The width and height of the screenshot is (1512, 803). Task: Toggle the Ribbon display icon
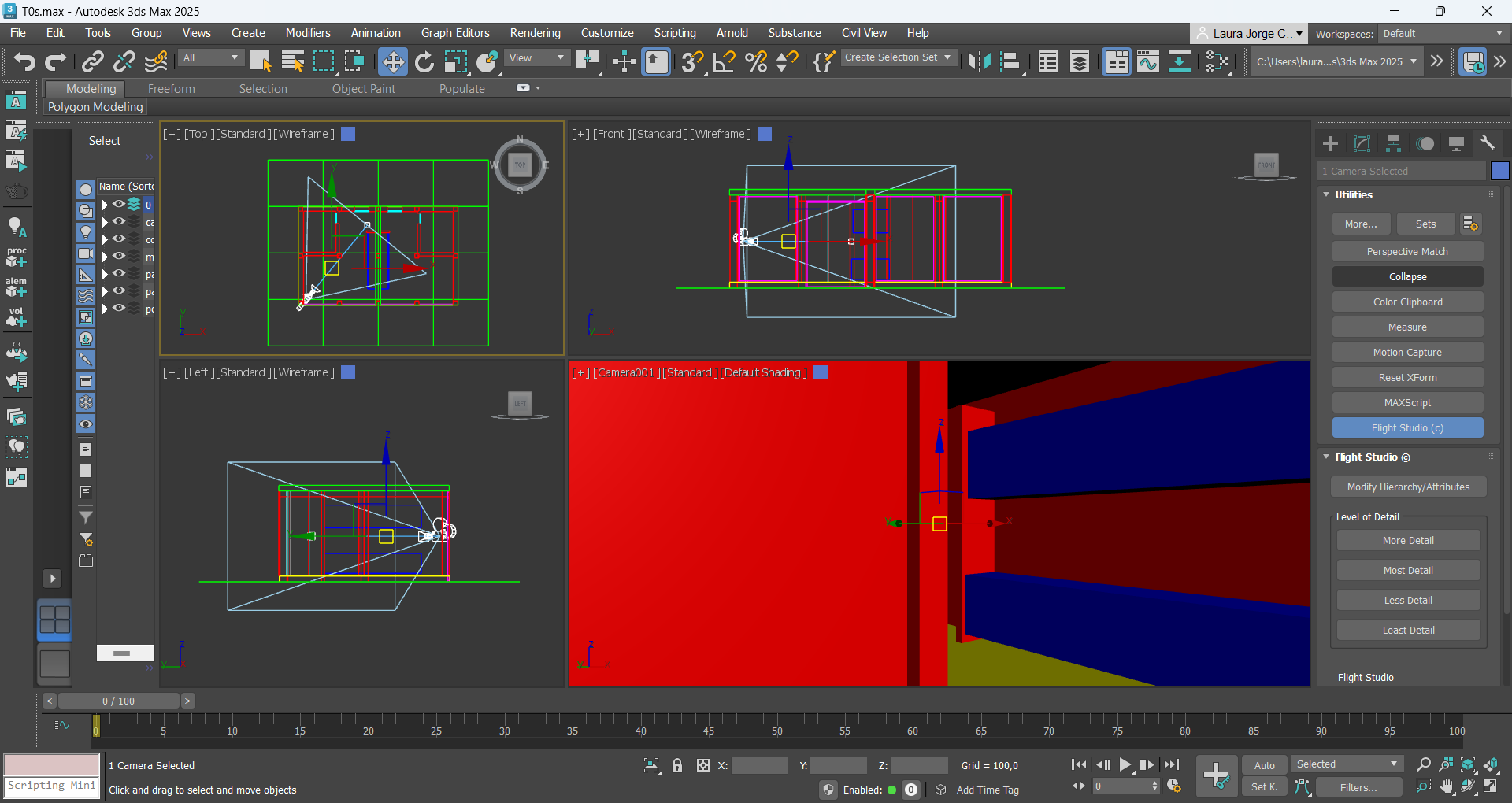[1117, 61]
